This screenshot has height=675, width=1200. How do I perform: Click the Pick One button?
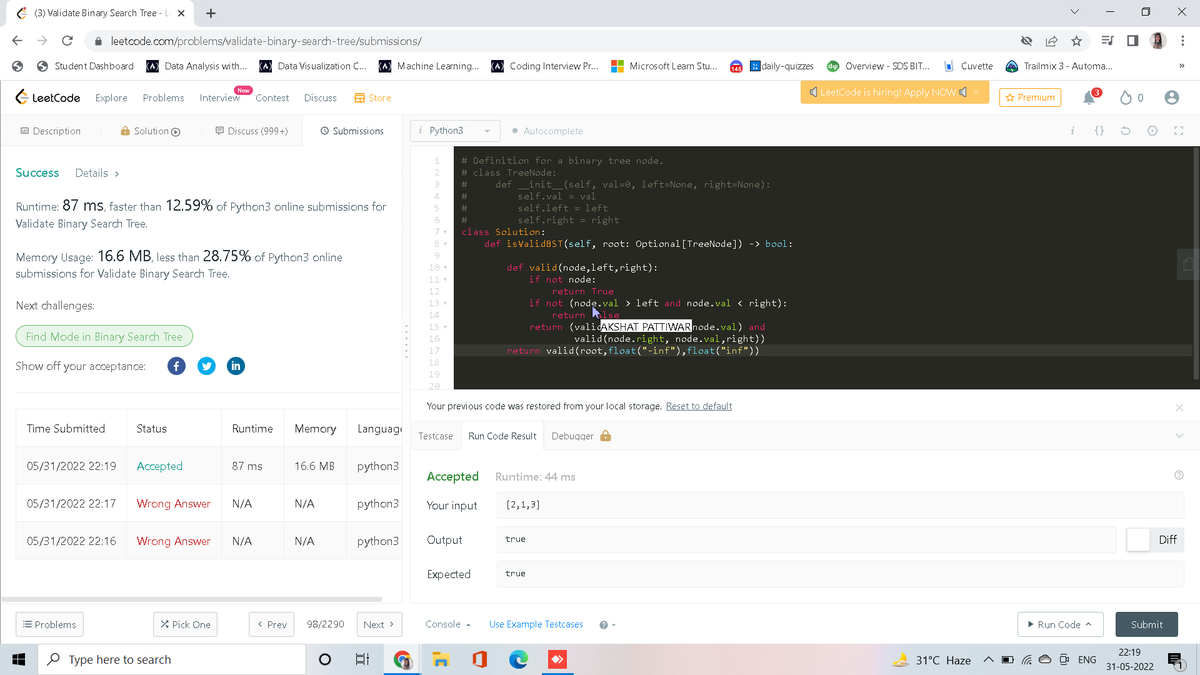pyautogui.click(x=185, y=624)
